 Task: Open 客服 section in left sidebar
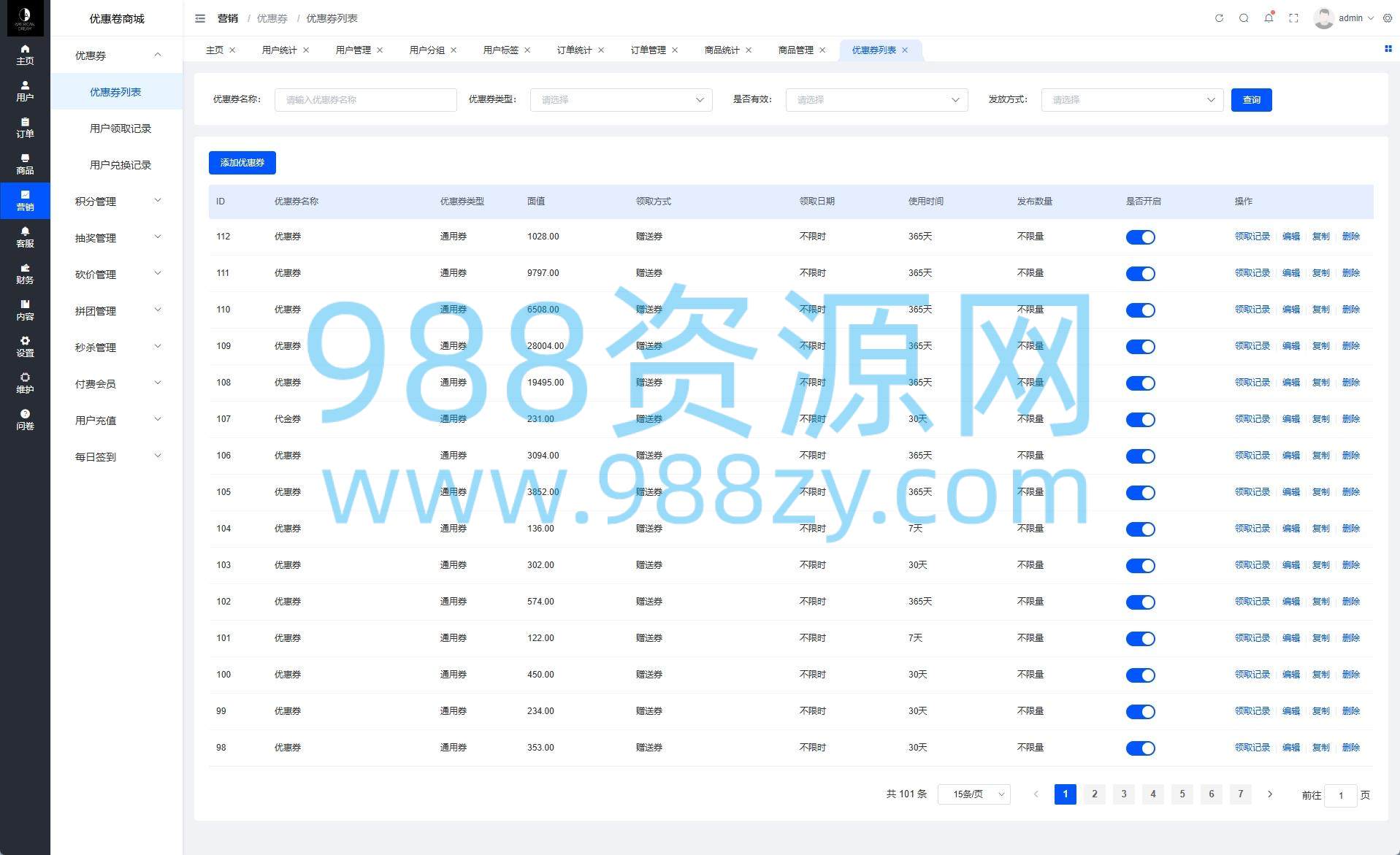click(25, 237)
